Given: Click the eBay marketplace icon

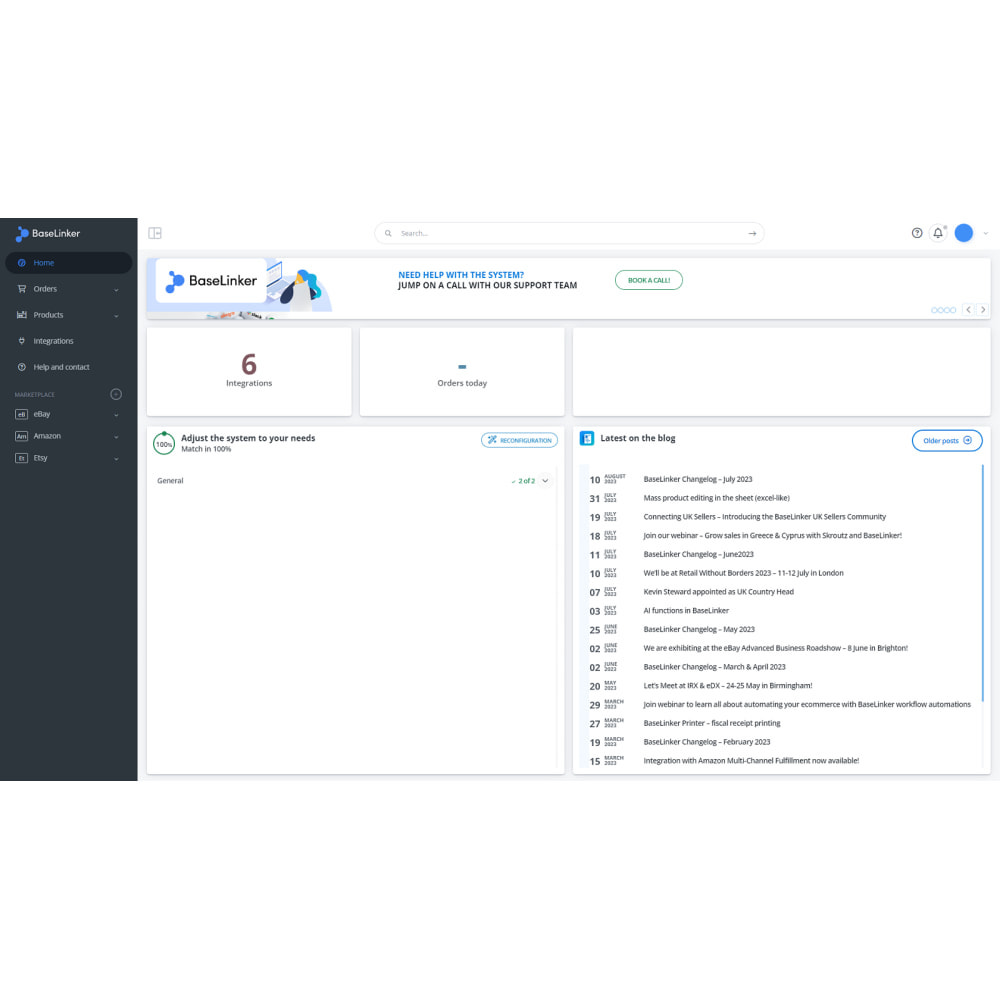Looking at the screenshot, I should (x=22, y=415).
